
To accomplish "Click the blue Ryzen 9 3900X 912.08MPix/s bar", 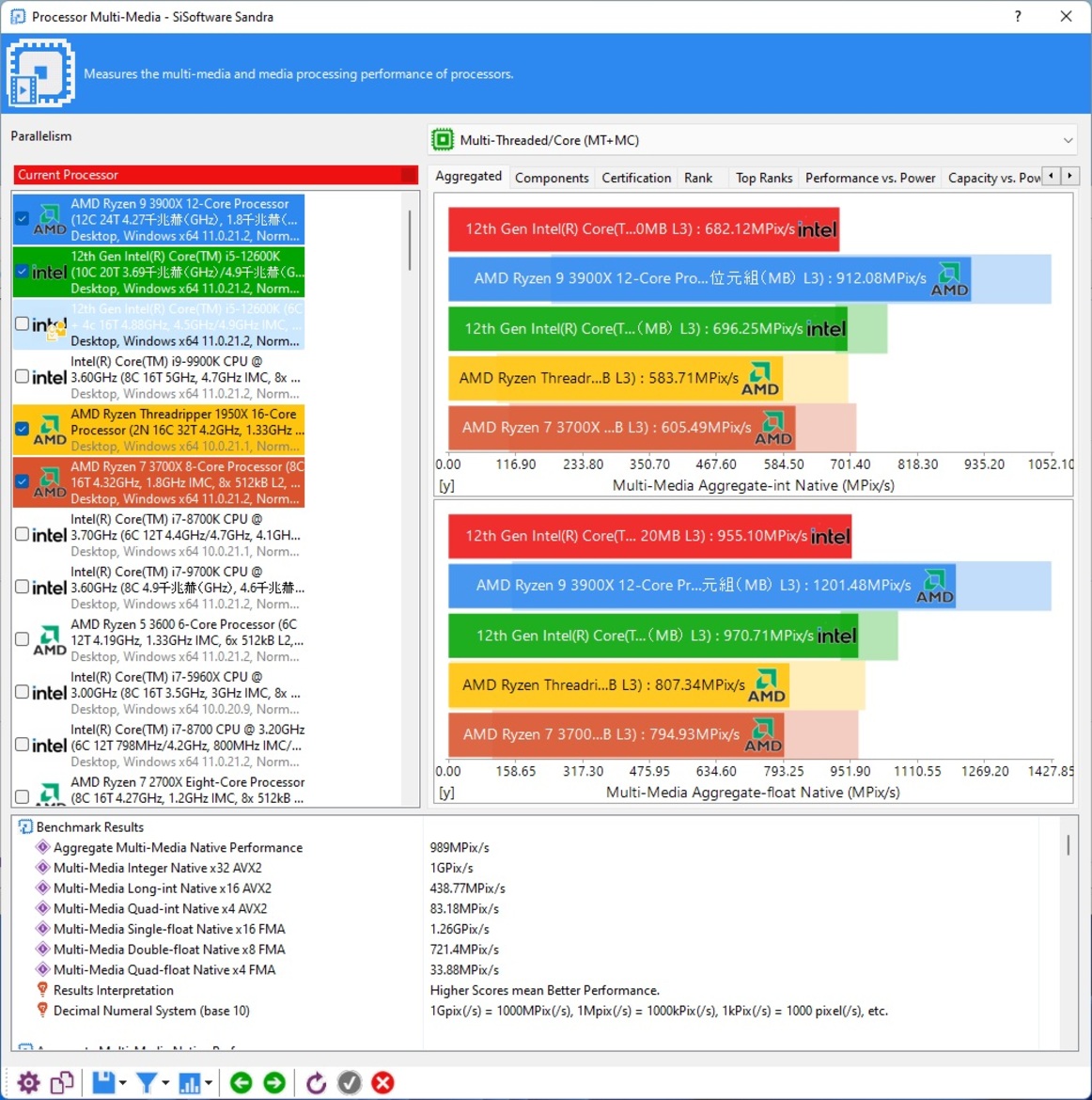I will point(710,279).
